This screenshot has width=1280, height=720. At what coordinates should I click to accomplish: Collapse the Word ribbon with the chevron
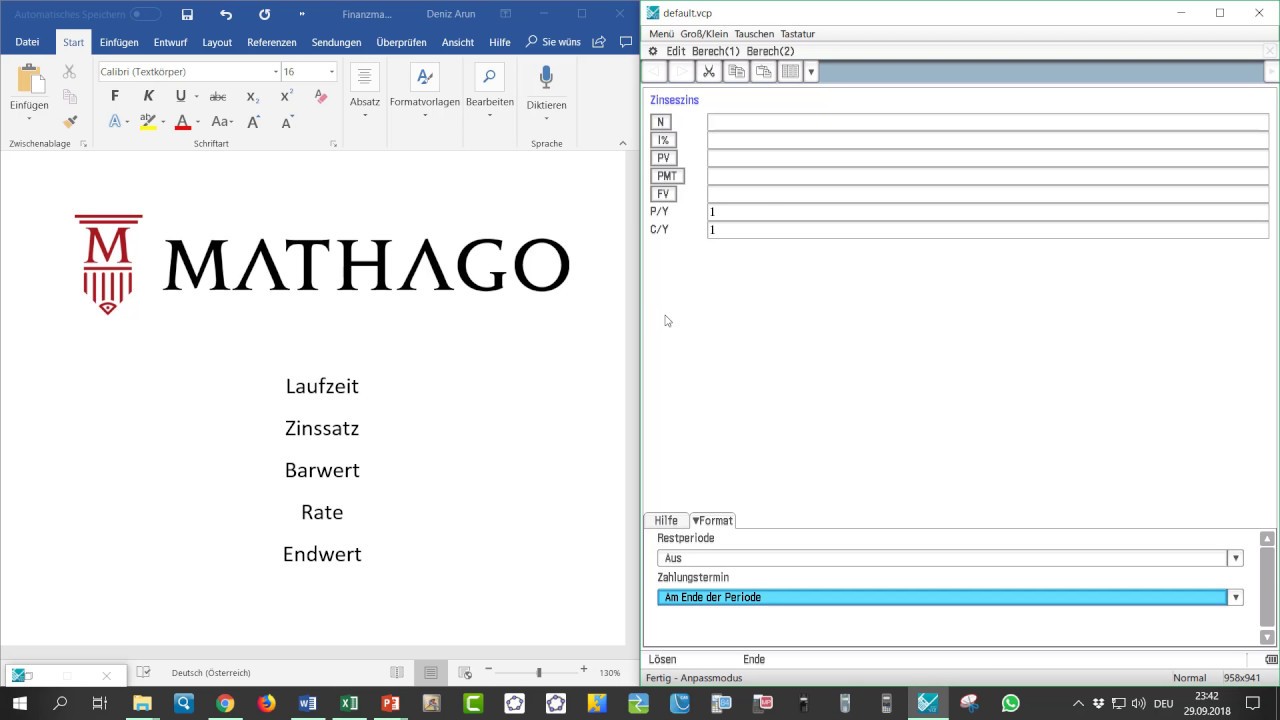click(622, 144)
